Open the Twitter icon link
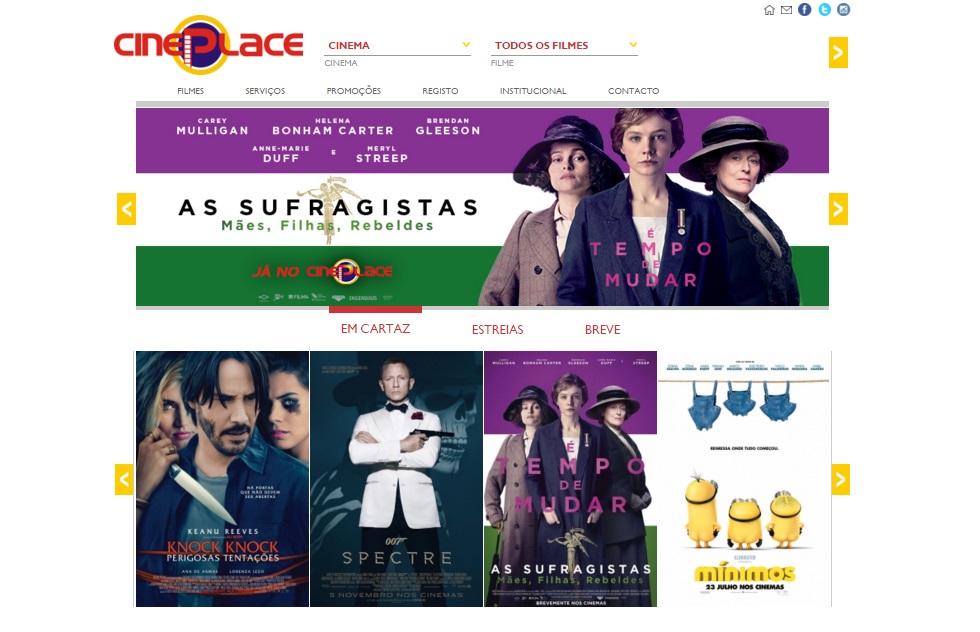980x632 pixels. (824, 9)
